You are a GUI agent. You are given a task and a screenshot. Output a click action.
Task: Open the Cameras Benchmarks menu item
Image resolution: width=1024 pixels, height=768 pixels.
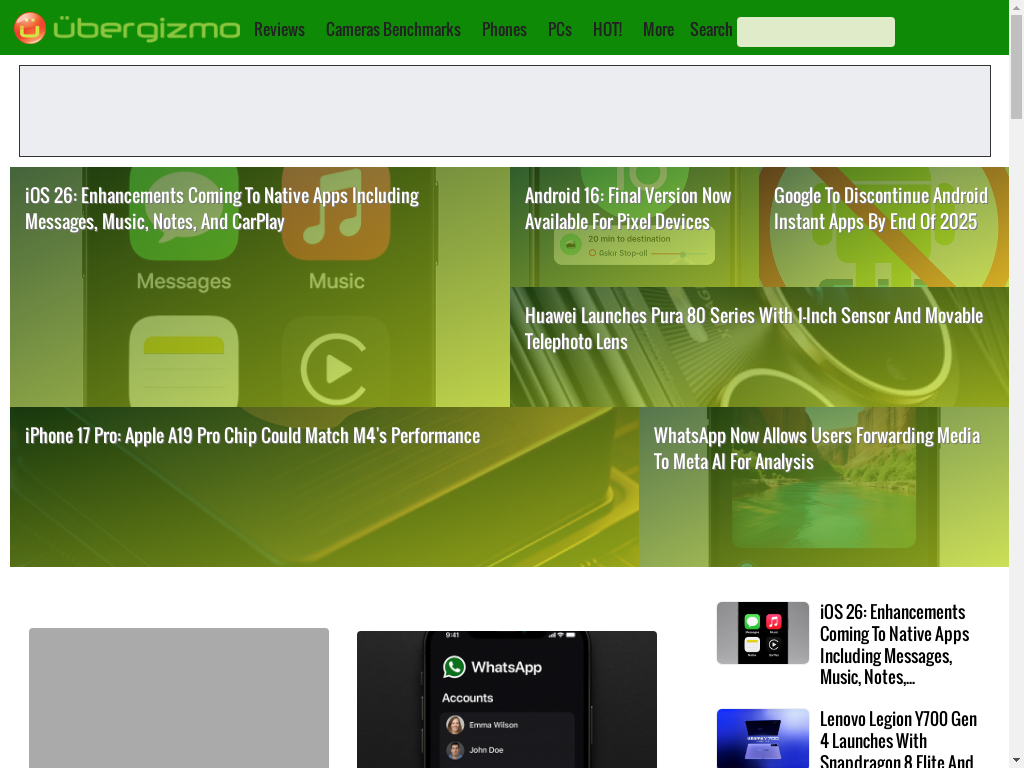point(393,29)
